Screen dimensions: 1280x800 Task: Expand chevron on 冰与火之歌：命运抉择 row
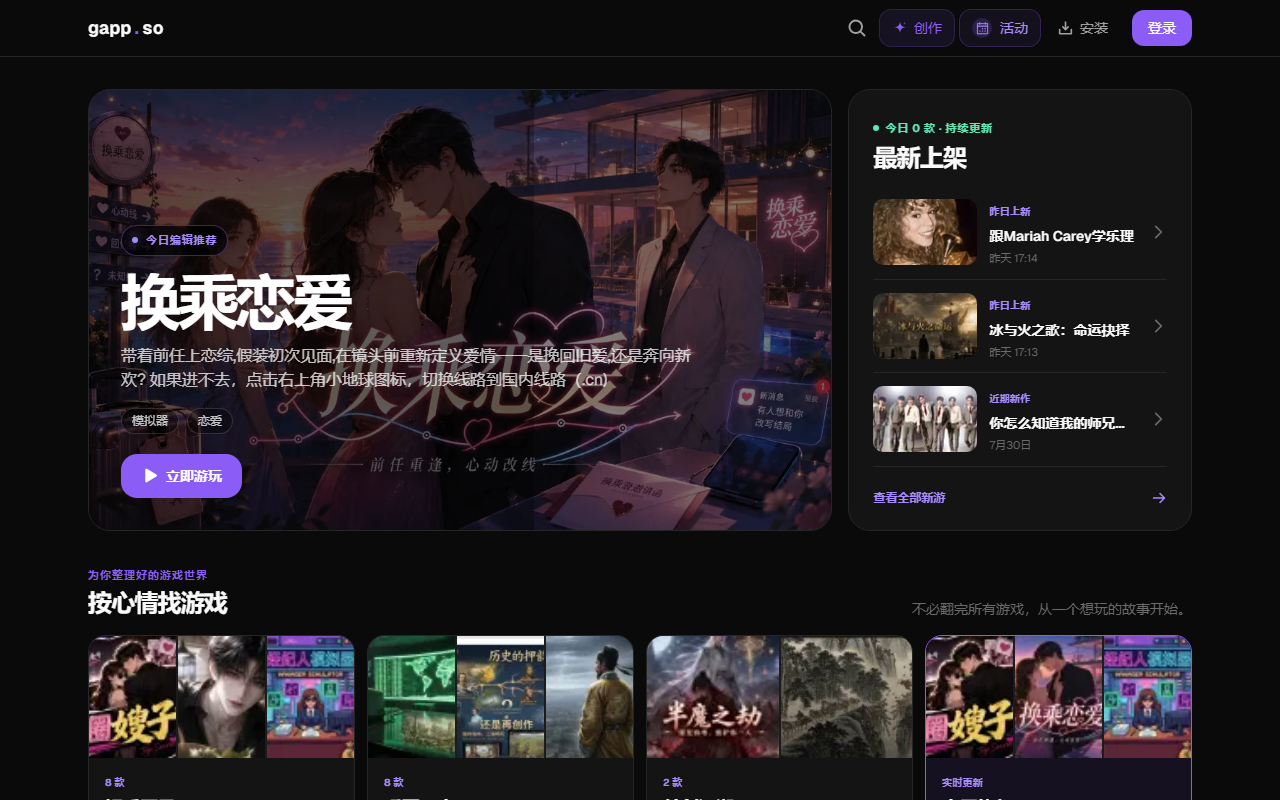[x=1158, y=326]
